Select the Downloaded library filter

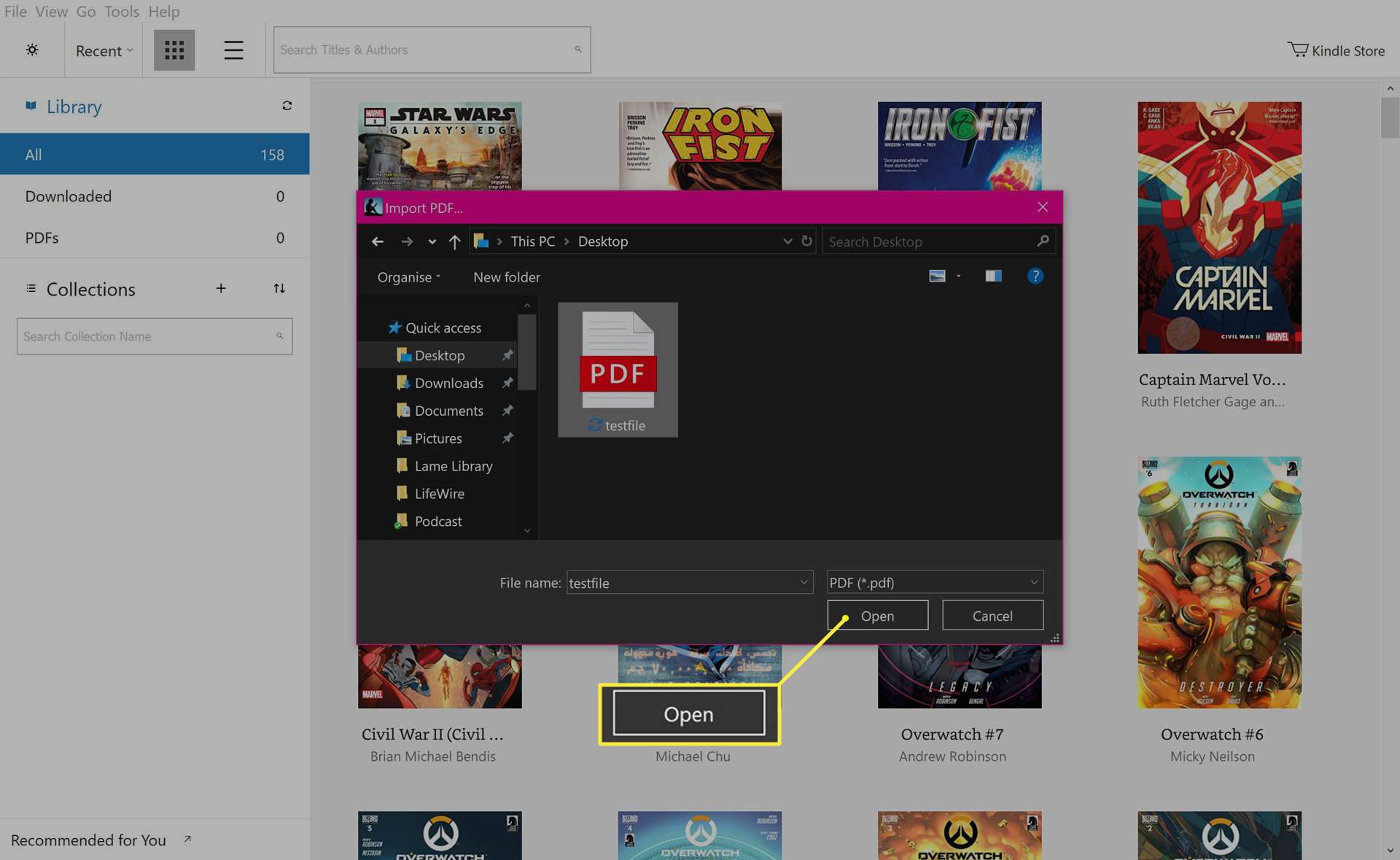pyautogui.click(x=155, y=195)
